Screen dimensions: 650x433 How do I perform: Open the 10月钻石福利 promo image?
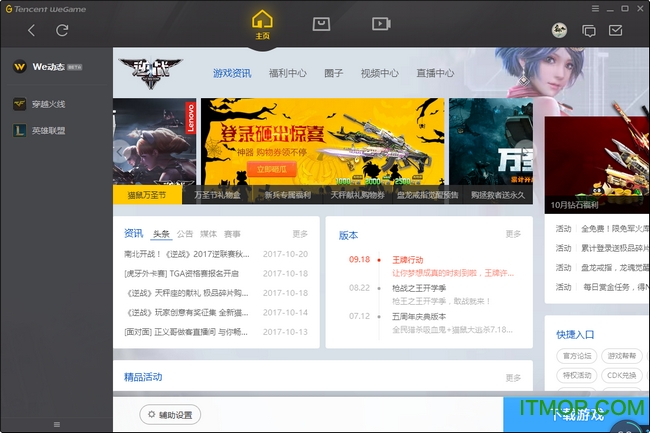pos(597,165)
